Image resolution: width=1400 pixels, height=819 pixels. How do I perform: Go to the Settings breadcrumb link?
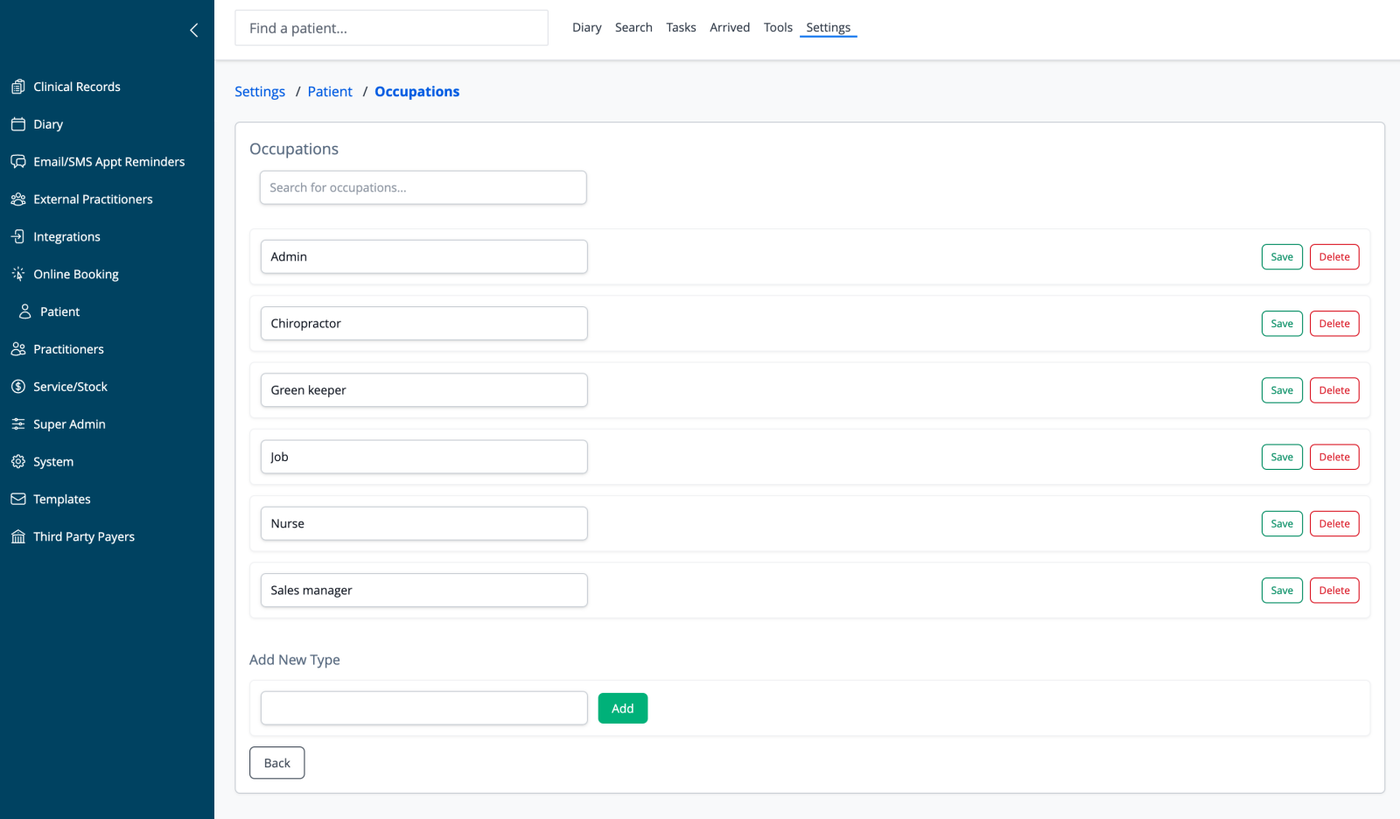tap(260, 91)
